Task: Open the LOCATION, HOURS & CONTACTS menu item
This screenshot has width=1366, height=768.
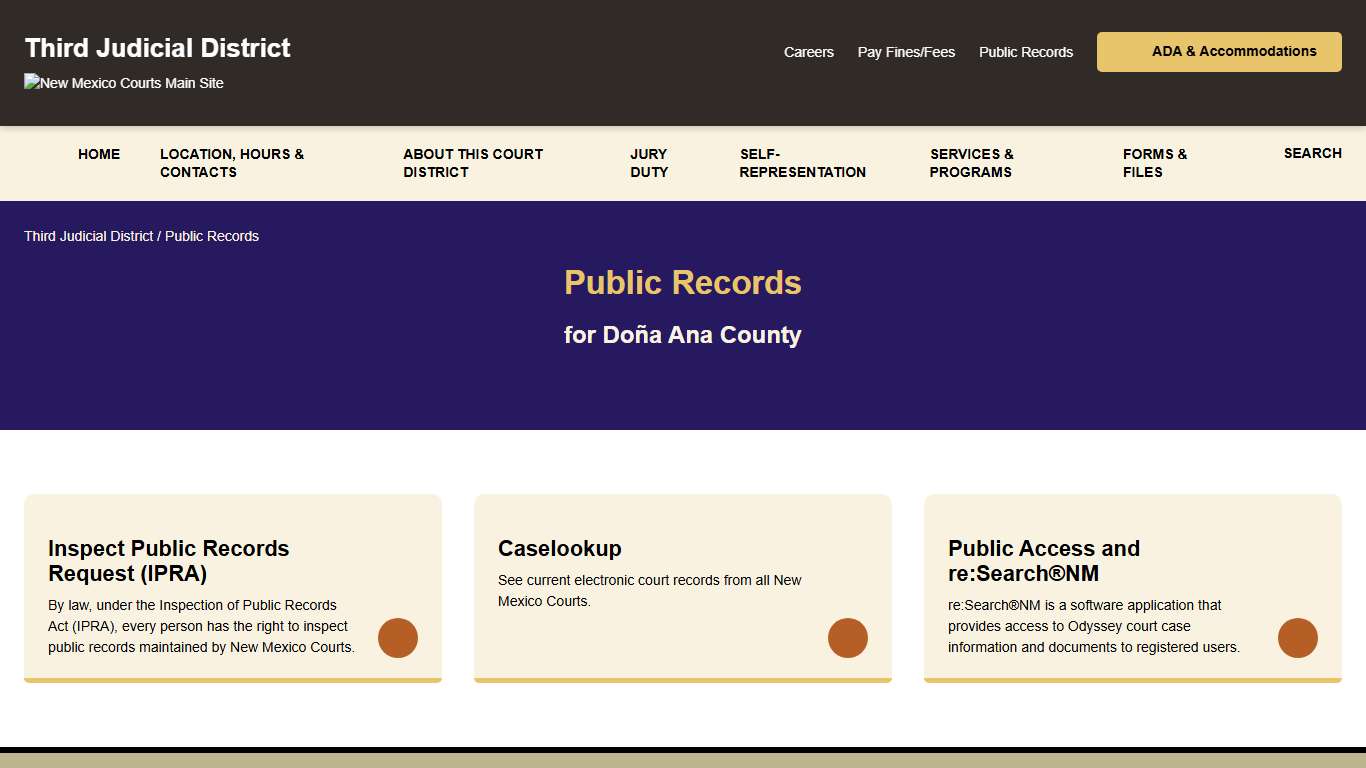Action: point(232,163)
